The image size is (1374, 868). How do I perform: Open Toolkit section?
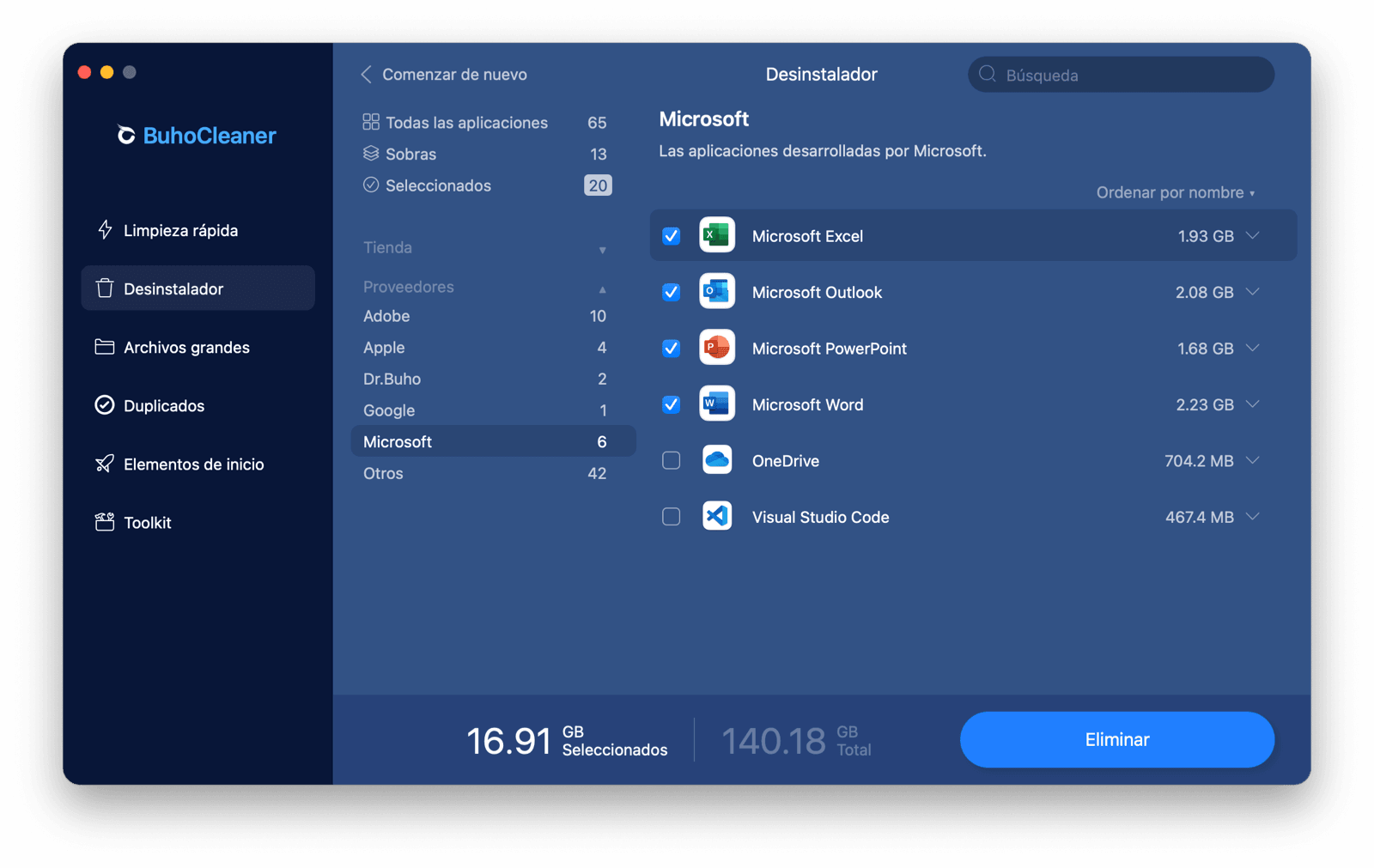(x=198, y=522)
